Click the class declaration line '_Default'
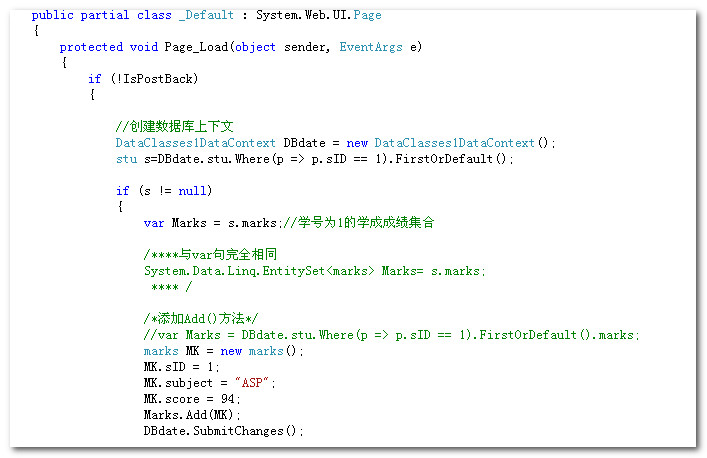Screen dimensions: 707x458 (207, 15)
